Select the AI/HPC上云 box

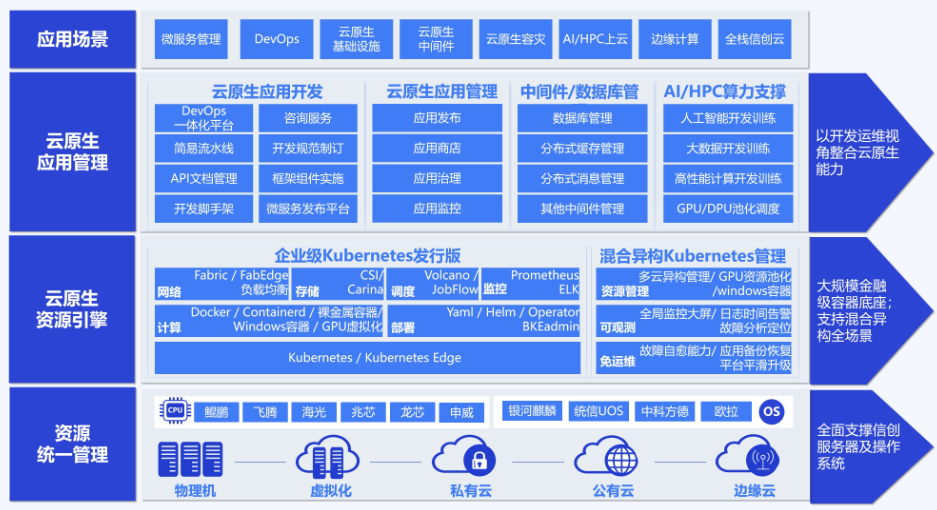595,39
